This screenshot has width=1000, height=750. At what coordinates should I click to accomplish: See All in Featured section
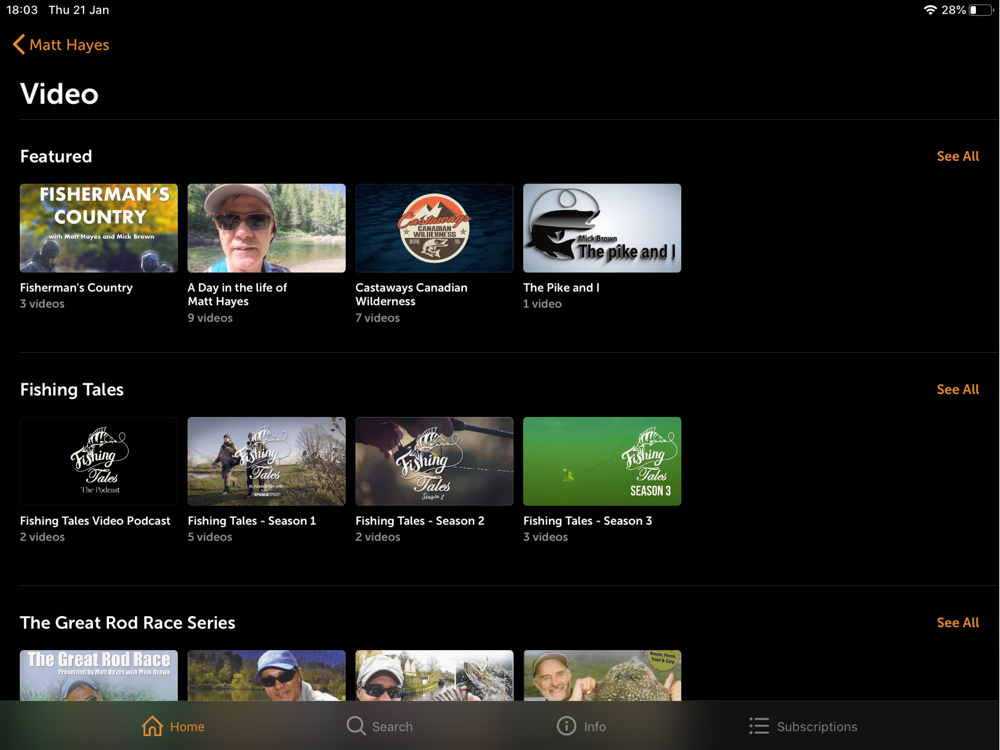pyautogui.click(x=957, y=156)
